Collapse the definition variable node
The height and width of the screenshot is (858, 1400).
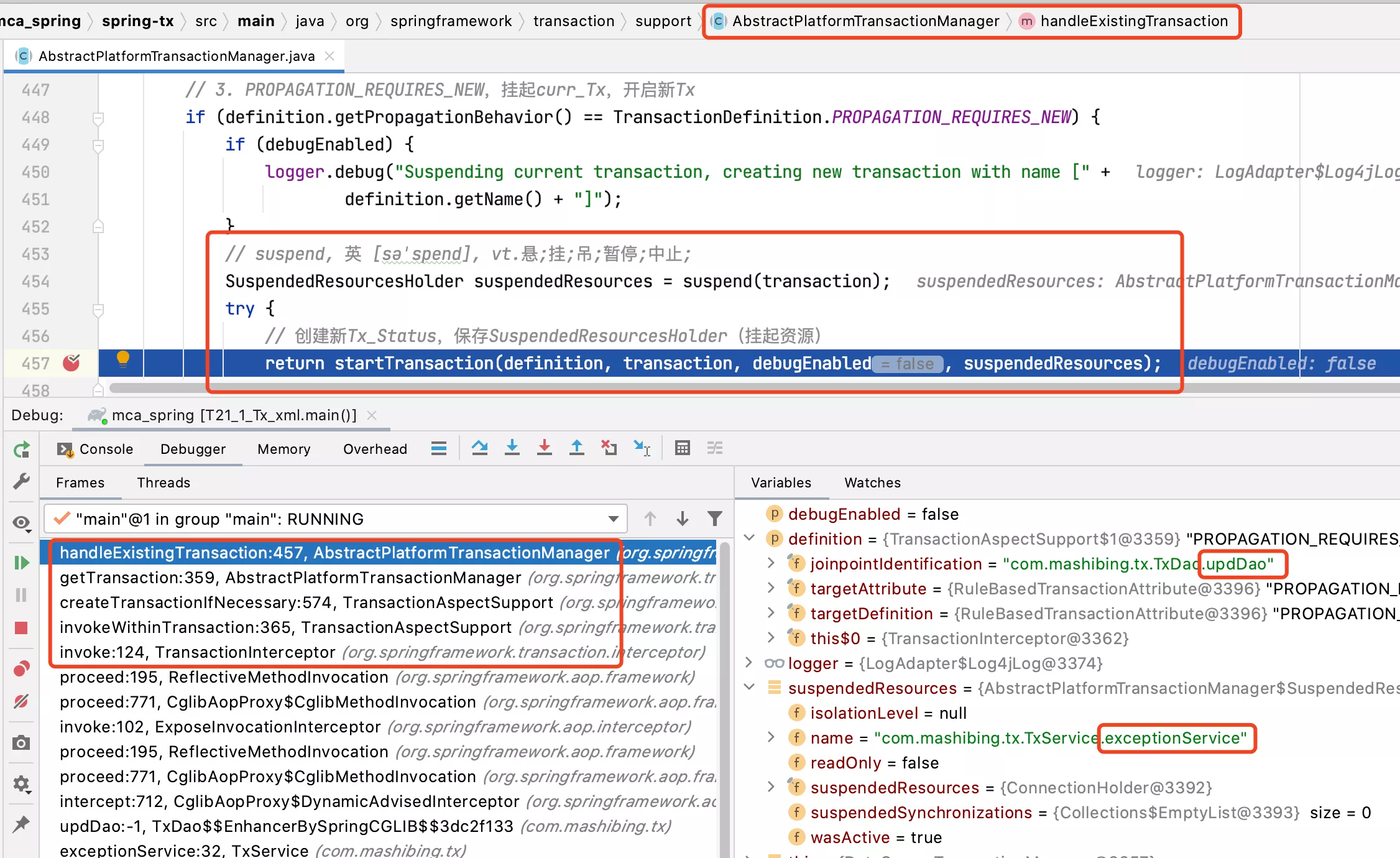750,538
